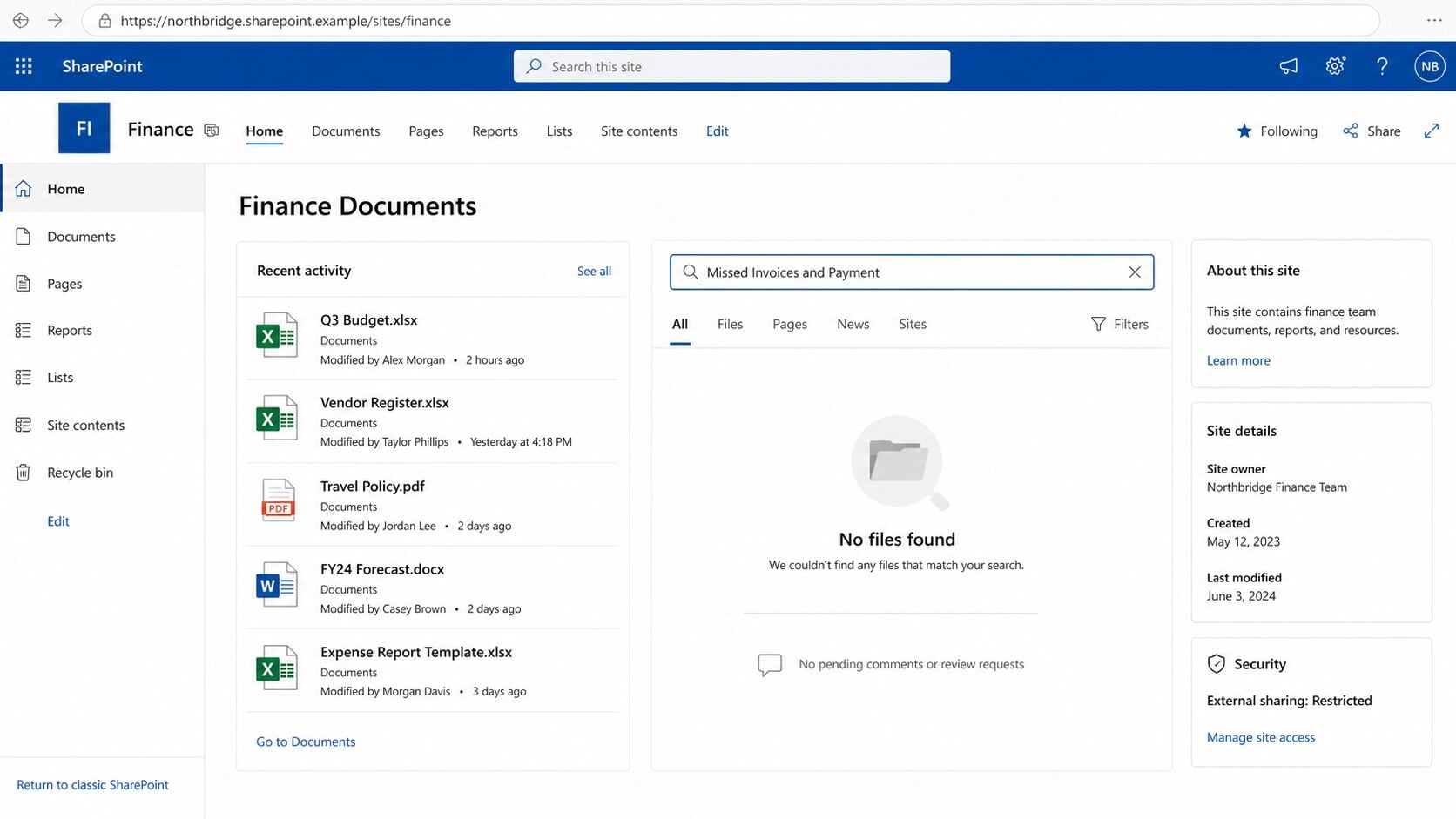Click the Expense Report Template Excel icon
Image resolution: width=1456 pixels, height=819 pixels.
click(x=277, y=667)
